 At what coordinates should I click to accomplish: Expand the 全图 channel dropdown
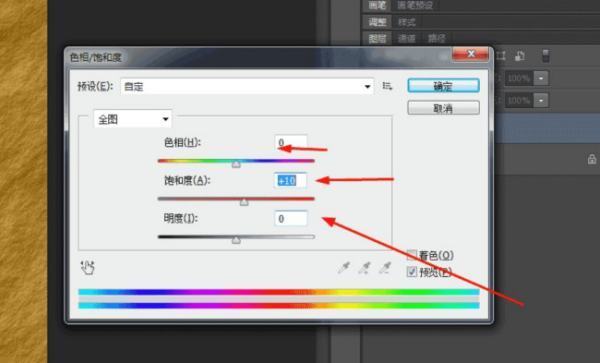click(133, 119)
